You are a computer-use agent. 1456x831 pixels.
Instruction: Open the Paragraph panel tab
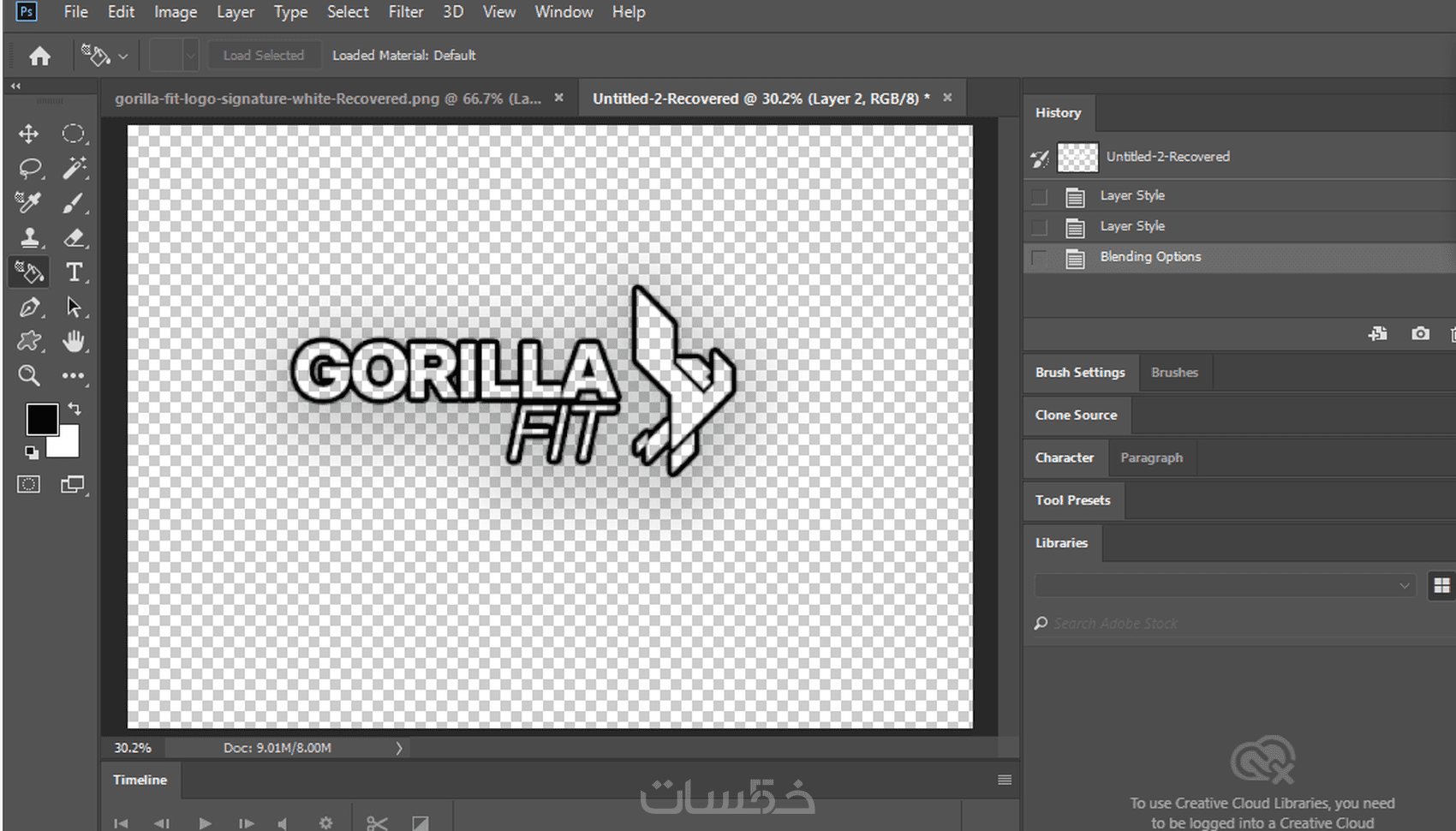[1151, 457]
